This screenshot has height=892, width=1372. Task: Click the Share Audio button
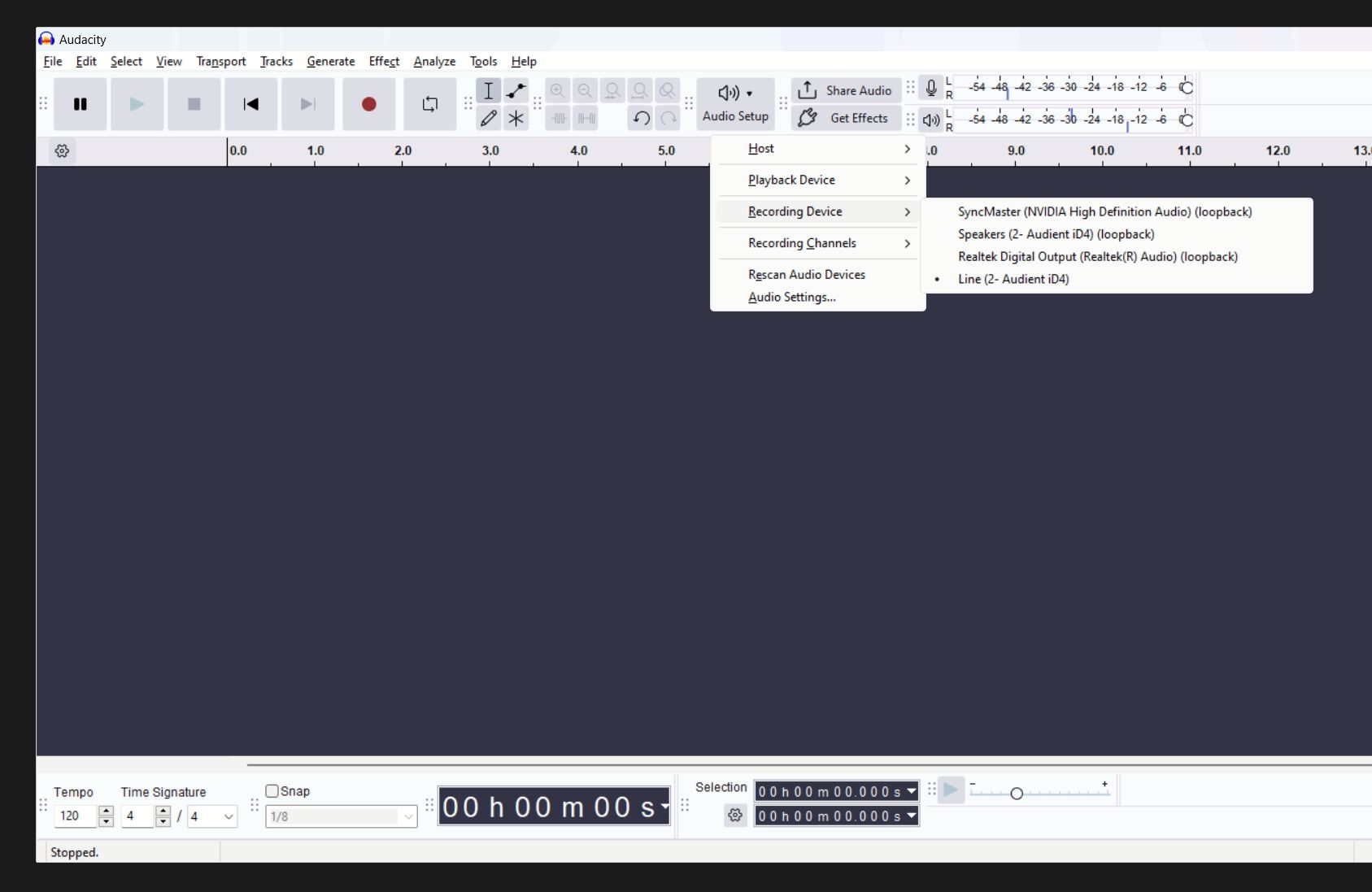point(847,90)
